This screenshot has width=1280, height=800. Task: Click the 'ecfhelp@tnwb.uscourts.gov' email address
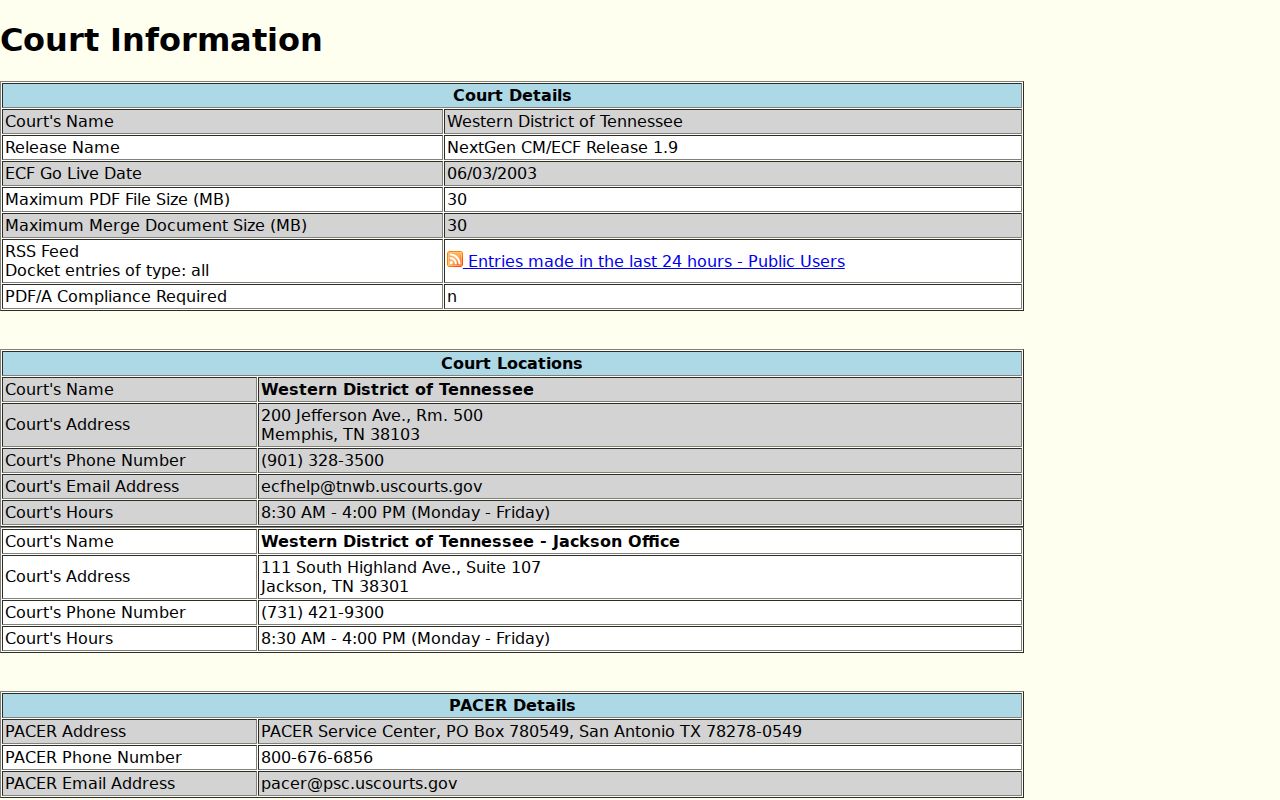372,486
